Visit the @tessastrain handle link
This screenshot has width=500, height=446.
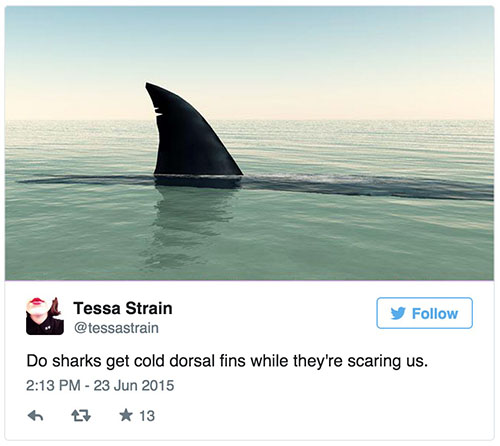coord(116,328)
